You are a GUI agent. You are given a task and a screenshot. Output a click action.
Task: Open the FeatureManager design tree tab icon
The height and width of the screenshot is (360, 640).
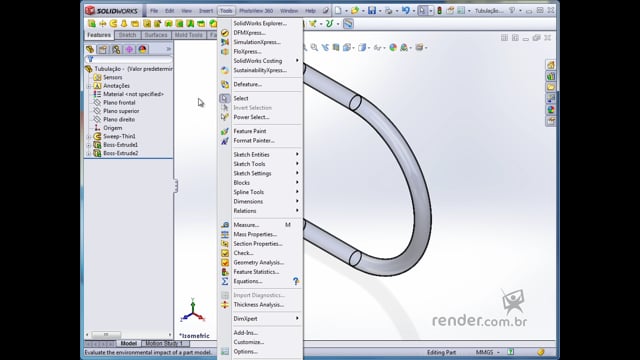[x=90, y=49]
